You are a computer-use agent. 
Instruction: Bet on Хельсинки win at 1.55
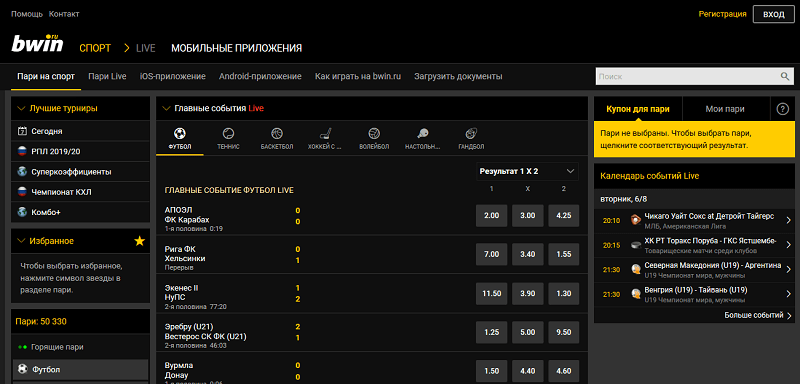coord(564,254)
